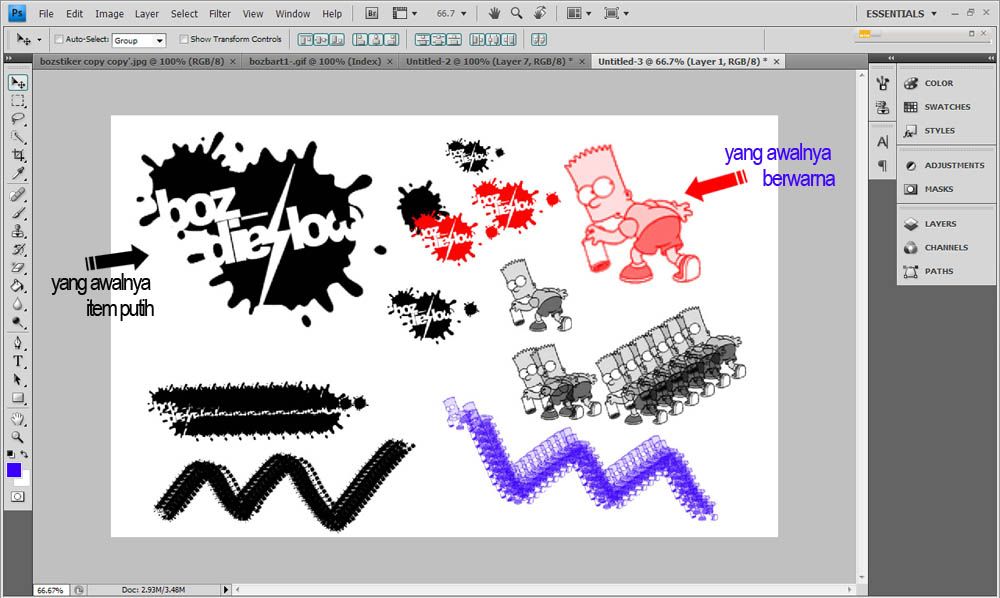Click the blue foreground color swatch
This screenshot has width=1000, height=598.
click(x=13, y=470)
